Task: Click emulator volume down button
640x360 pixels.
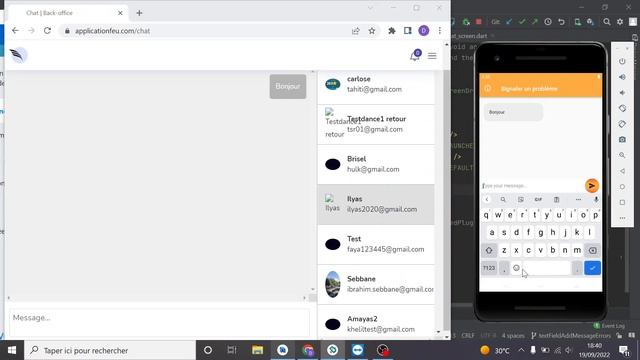Action: click(622, 93)
